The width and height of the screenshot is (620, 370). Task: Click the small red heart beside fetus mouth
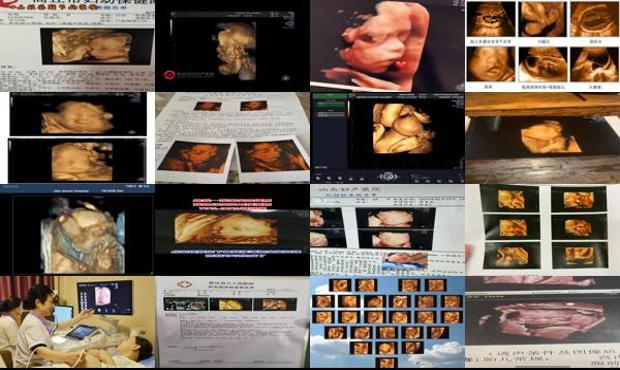click(x=401, y=64)
